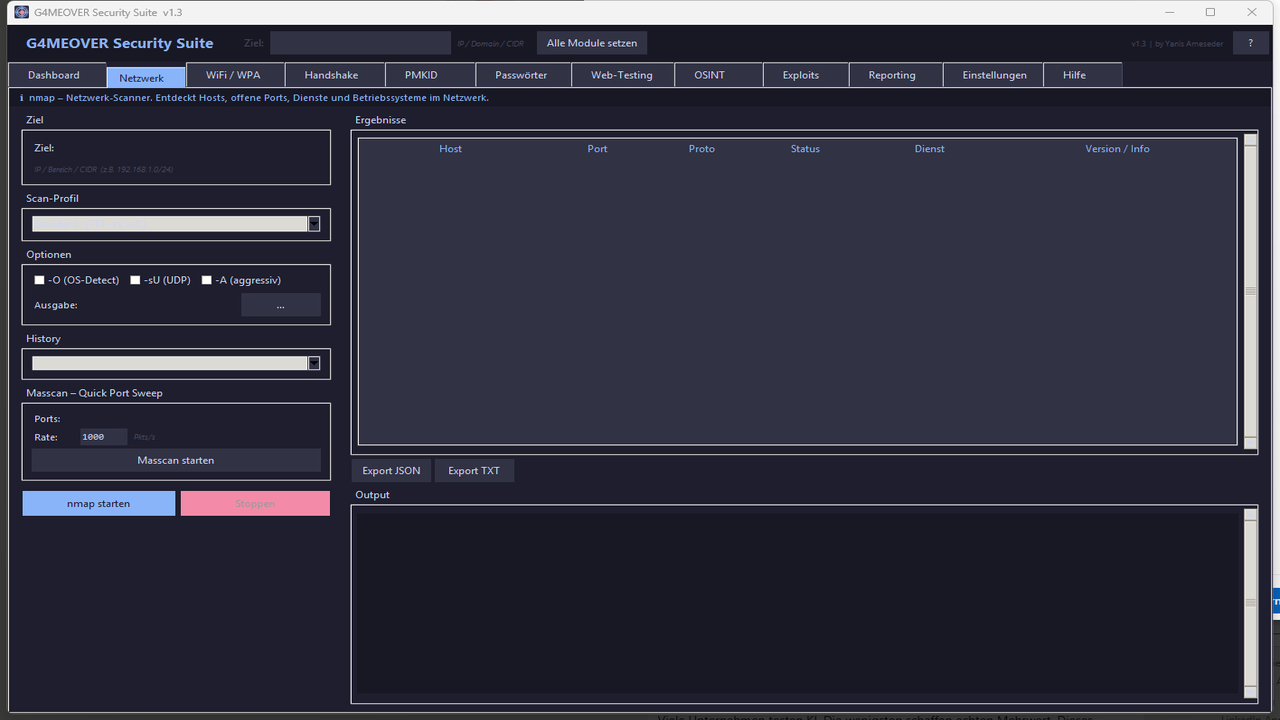The height and width of the screenshot is (720, 1280).
Task: Enable the -A (aggressiv) checkbox
Action: coord(207,280)
